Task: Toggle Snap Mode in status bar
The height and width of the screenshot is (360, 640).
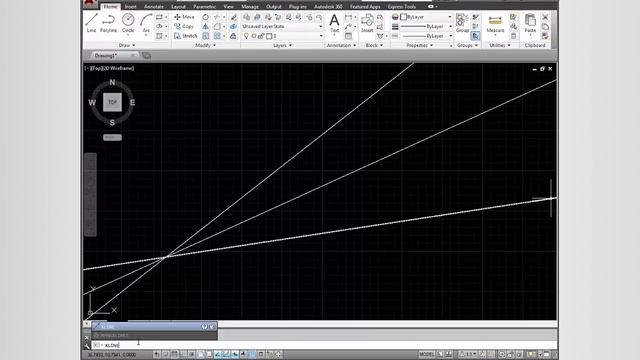Action: [x=166, y=354]
